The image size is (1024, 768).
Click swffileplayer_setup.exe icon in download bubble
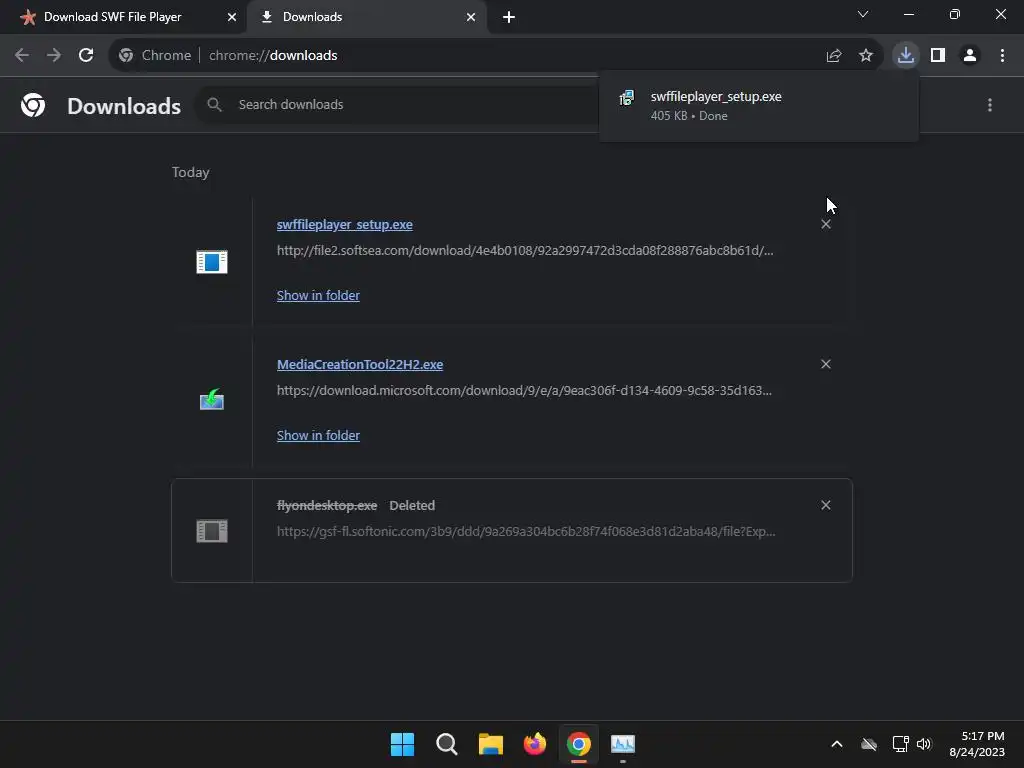627,98
